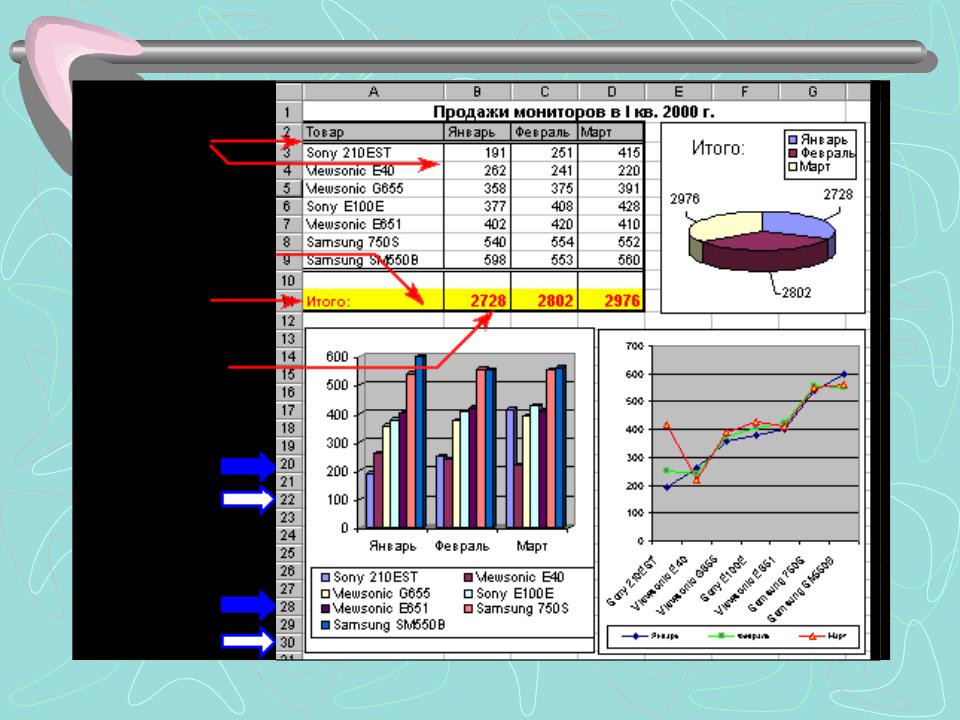Image resolution: width=960 pixels, height=720 pixels.
Task: Click cell with value 552
Action: (x=611, y=242)
